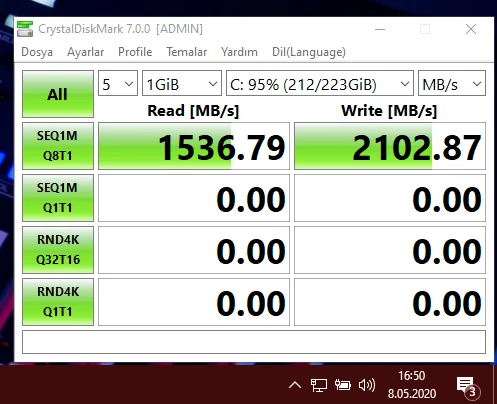Open the notification center icon

468,387
